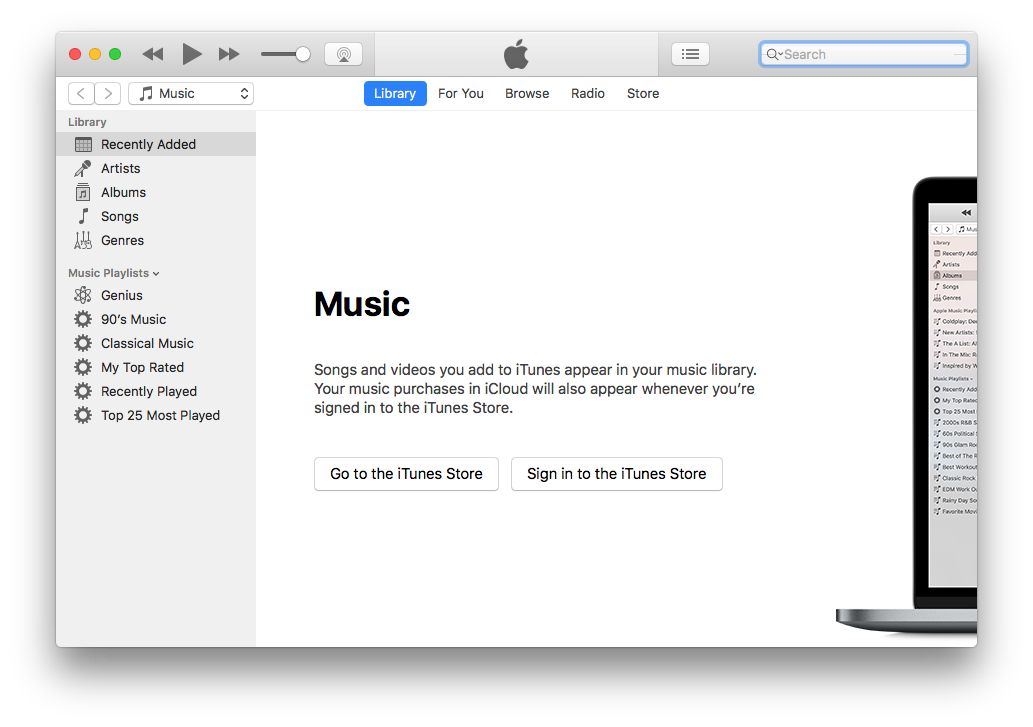Click Go to the iTunes Store button
The width and height of the screenshot is (1033, 727).
point(406,474)
